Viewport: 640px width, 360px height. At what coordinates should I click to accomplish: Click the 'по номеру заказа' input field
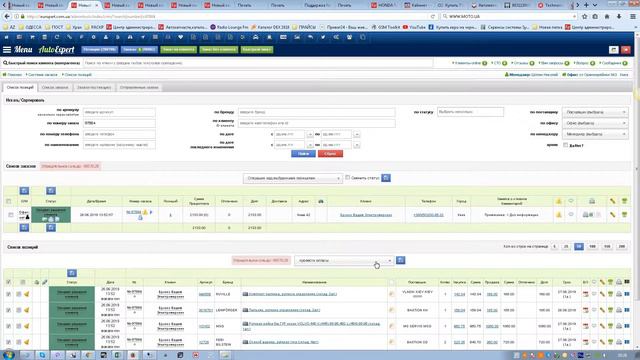pyautogui.click(x=119, y=123)
